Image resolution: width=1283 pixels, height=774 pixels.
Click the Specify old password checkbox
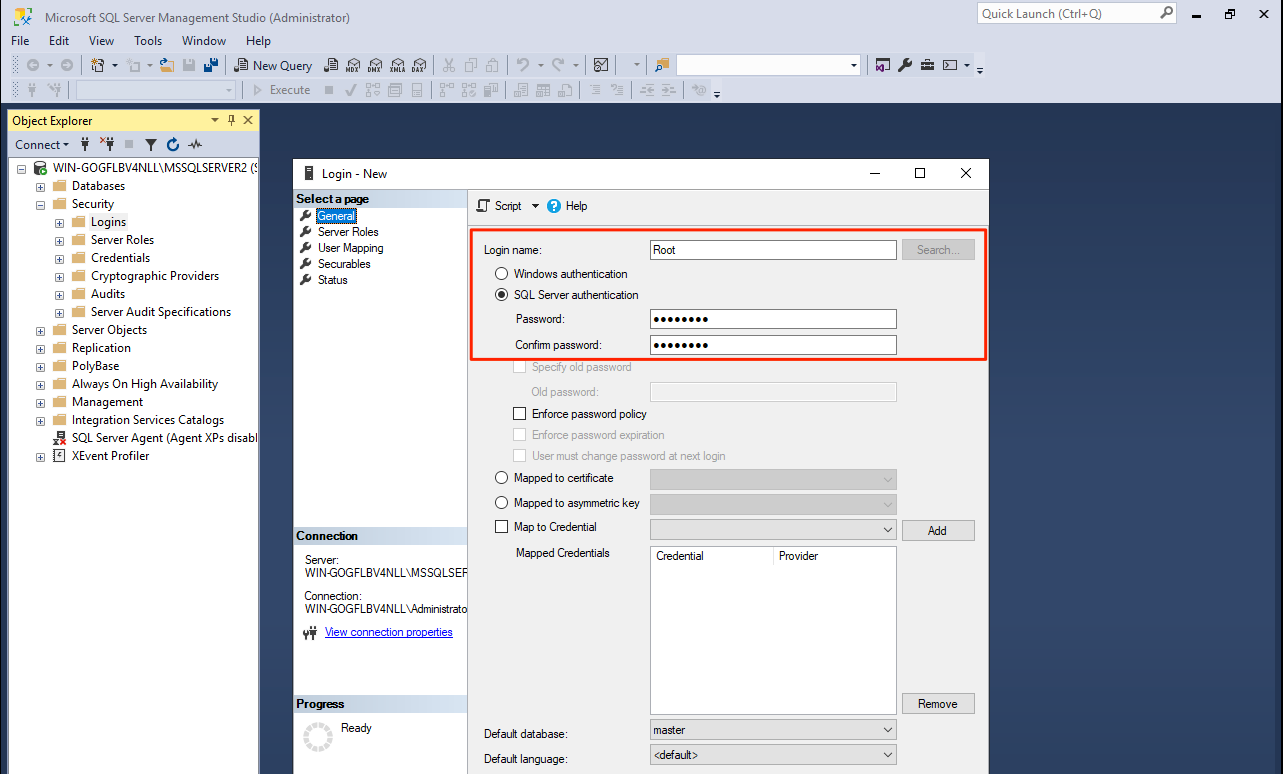519,367
